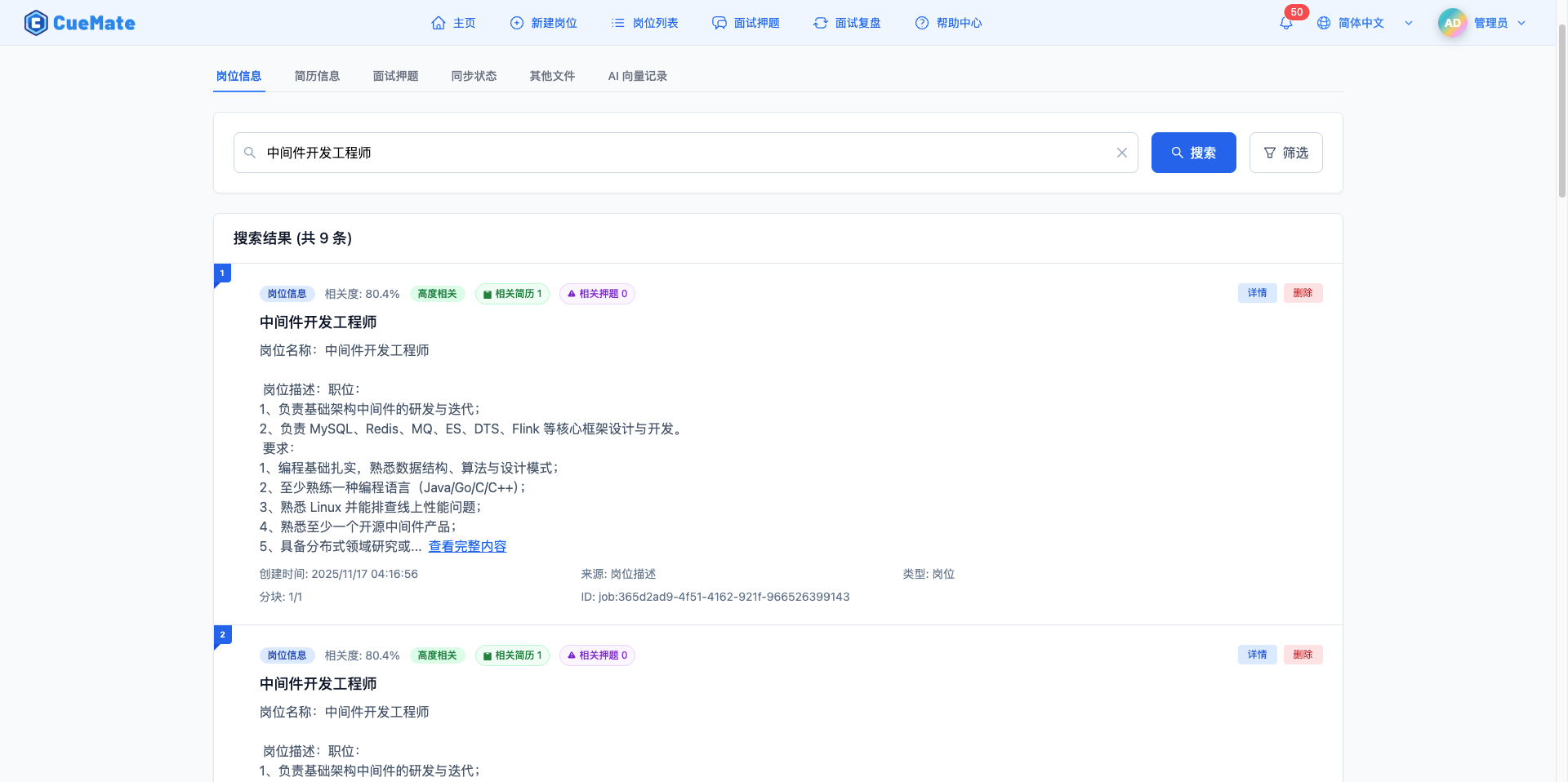Click the 相关押题 0 badge on result one
Image resolution: width=1568 pixels, height=782 pixels.
pyautogui.click(x=597, y=294)
